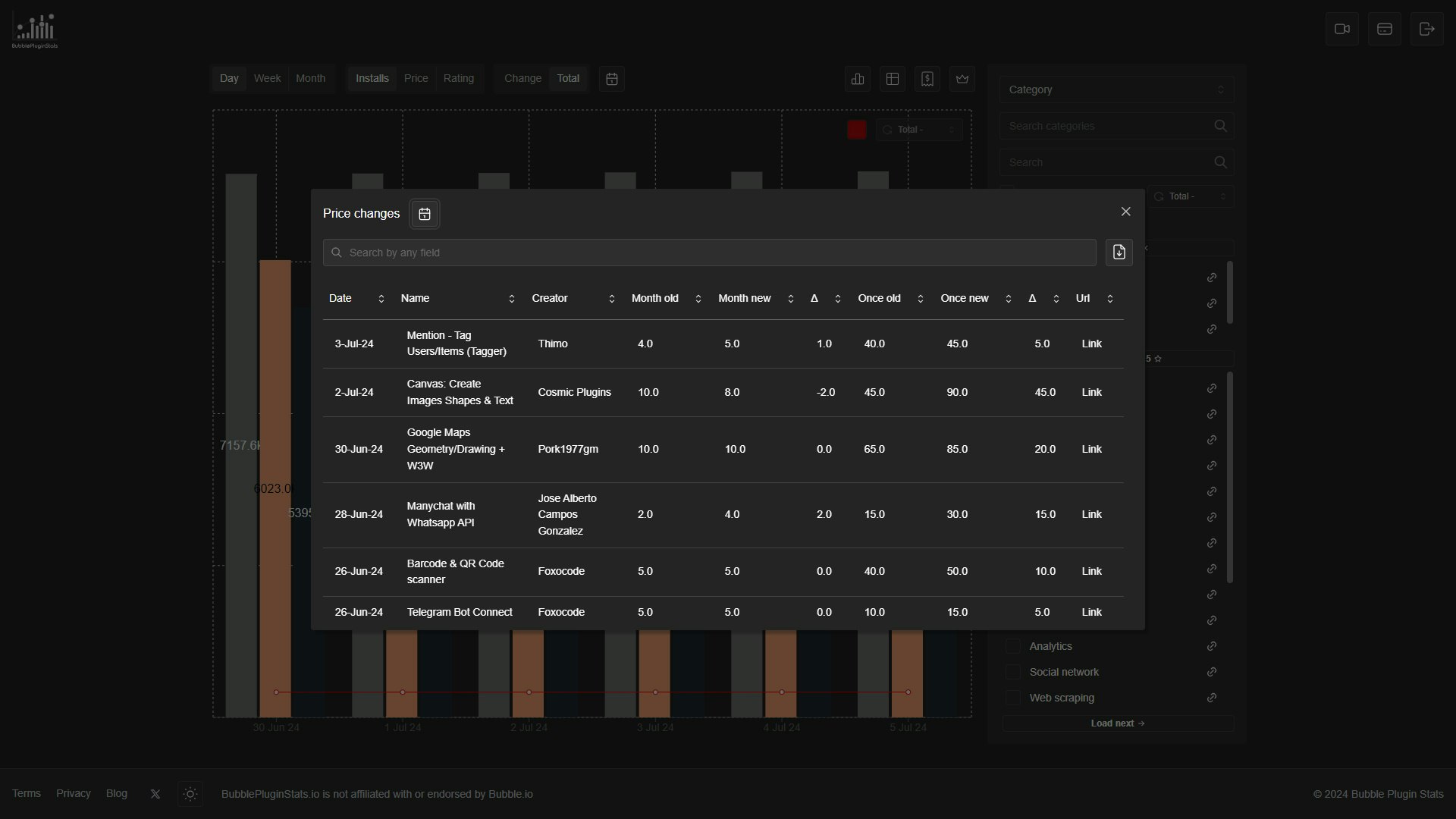This screenshot has width=1456, height=819.
Task: Click the red chart color swatch
Action: [857, 130]
